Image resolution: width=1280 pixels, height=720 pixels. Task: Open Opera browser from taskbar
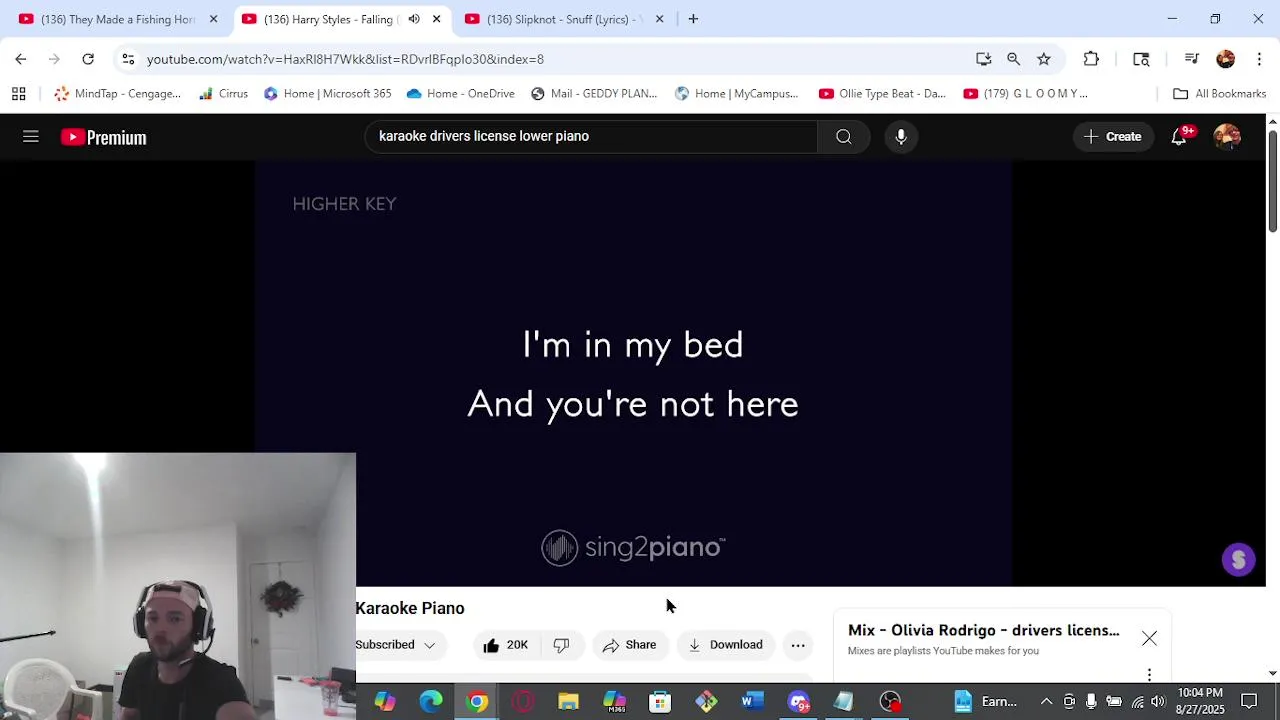tap(523, 702)
